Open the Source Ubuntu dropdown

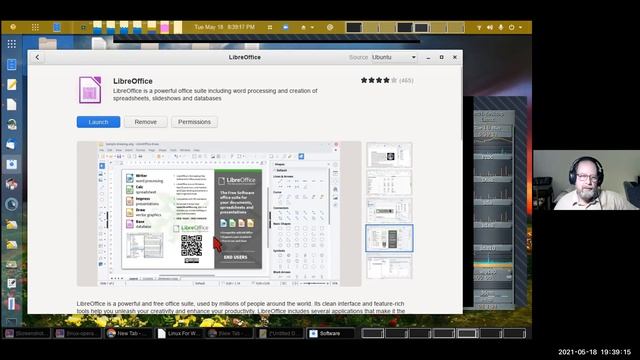coord(393,57)
